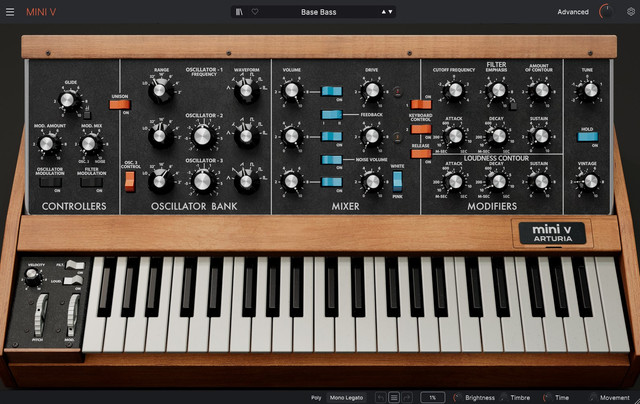Open the Base Bass preset name dropdown
Screen dimensions: 640x404
(319, 12)
